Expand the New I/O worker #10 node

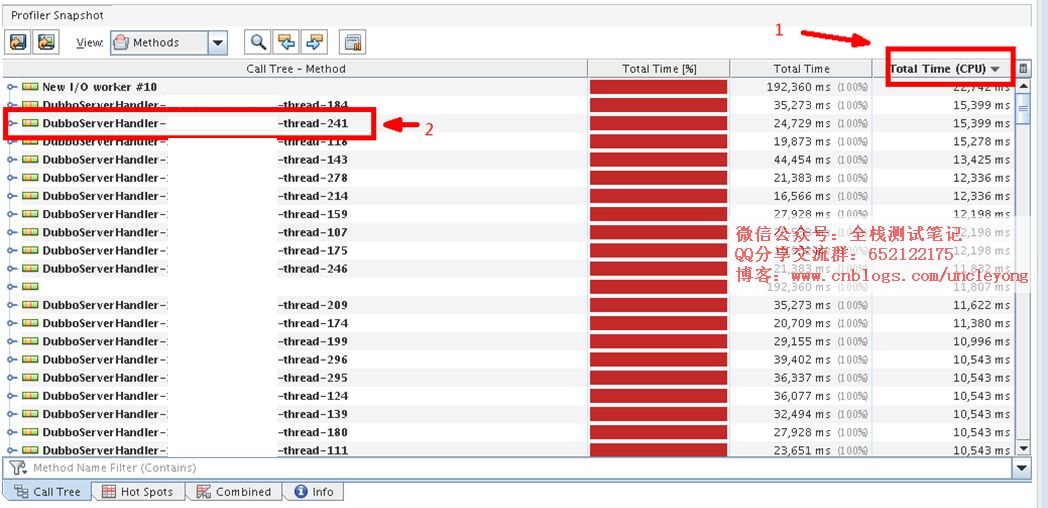click(11, 87)
